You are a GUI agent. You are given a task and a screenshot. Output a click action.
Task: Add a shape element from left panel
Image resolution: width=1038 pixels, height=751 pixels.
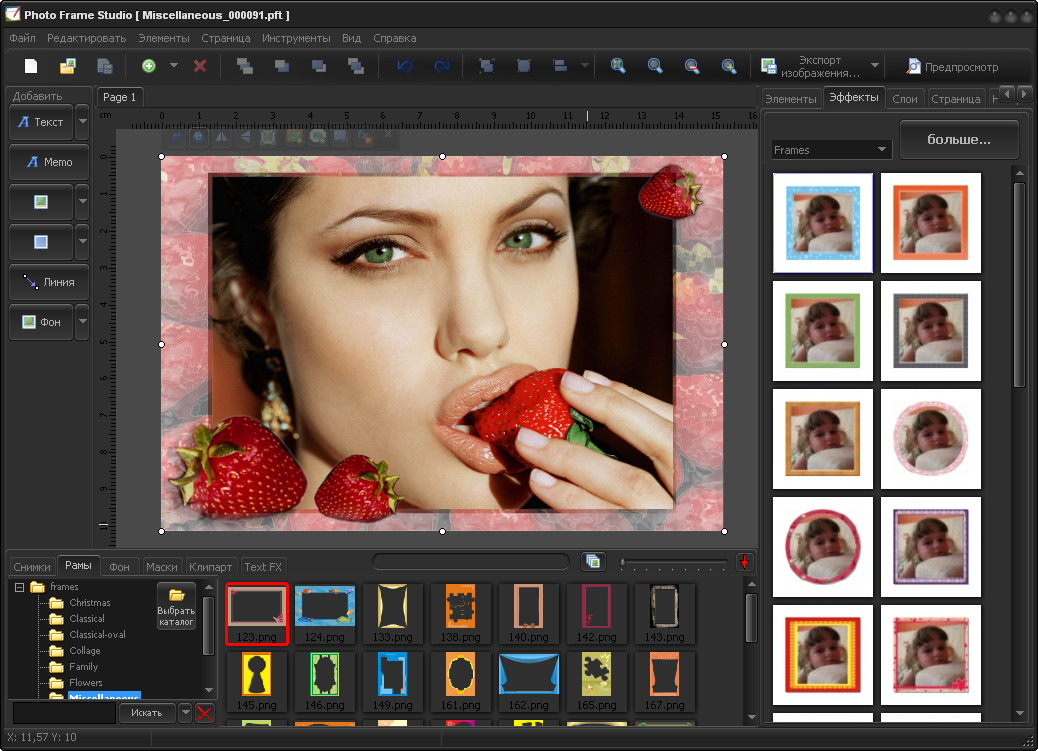(x=41, y=242)
